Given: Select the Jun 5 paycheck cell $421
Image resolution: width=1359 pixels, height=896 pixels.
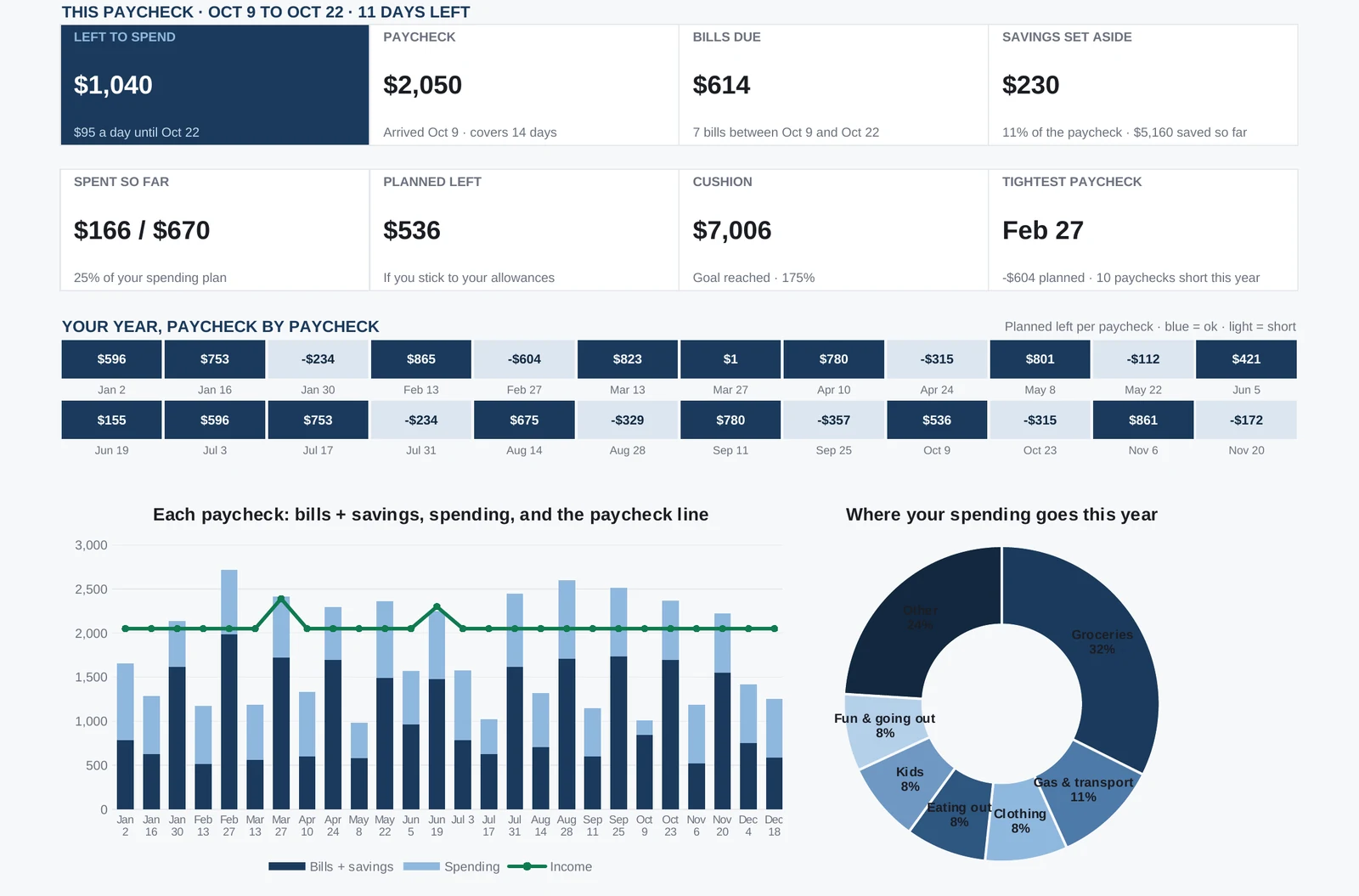Looking at the screenshot, I should pos(1247,359).
